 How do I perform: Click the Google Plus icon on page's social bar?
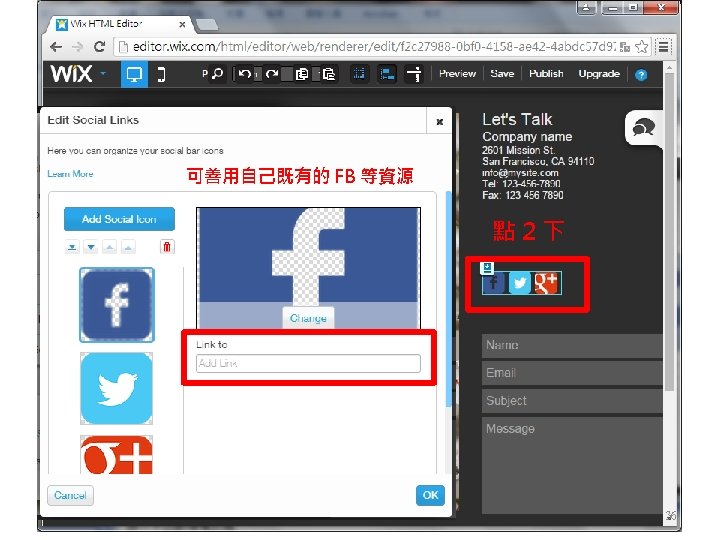click(x=546, y=283)
